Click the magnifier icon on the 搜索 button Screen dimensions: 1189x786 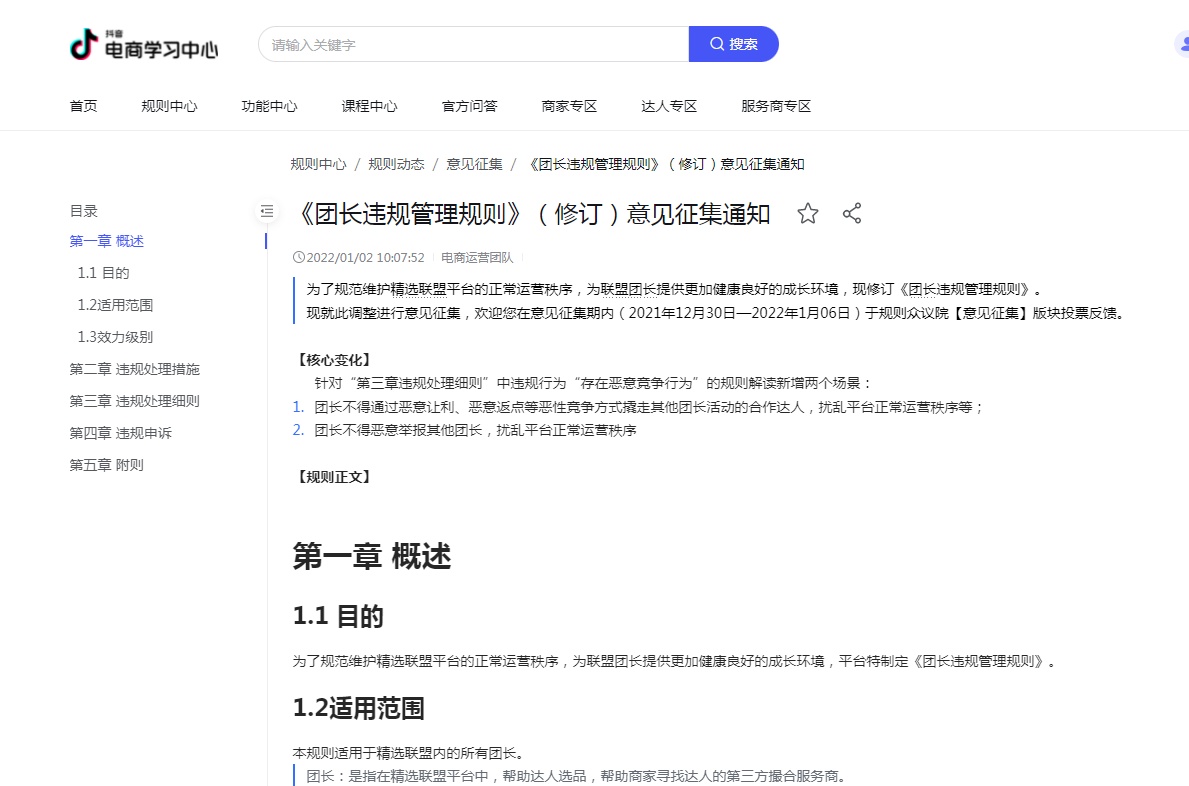[718, 44]
